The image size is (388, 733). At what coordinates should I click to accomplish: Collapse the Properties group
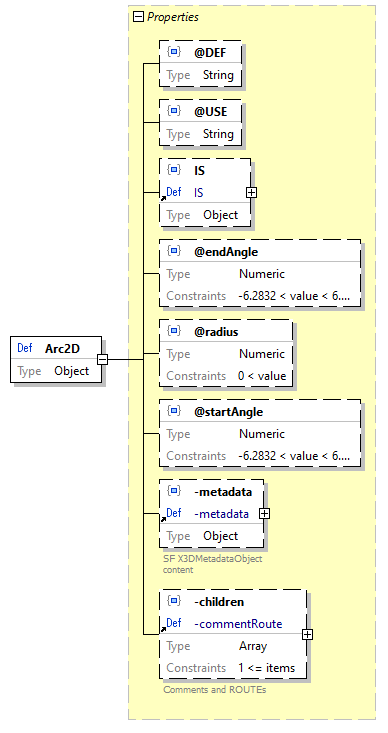[138, 17]
